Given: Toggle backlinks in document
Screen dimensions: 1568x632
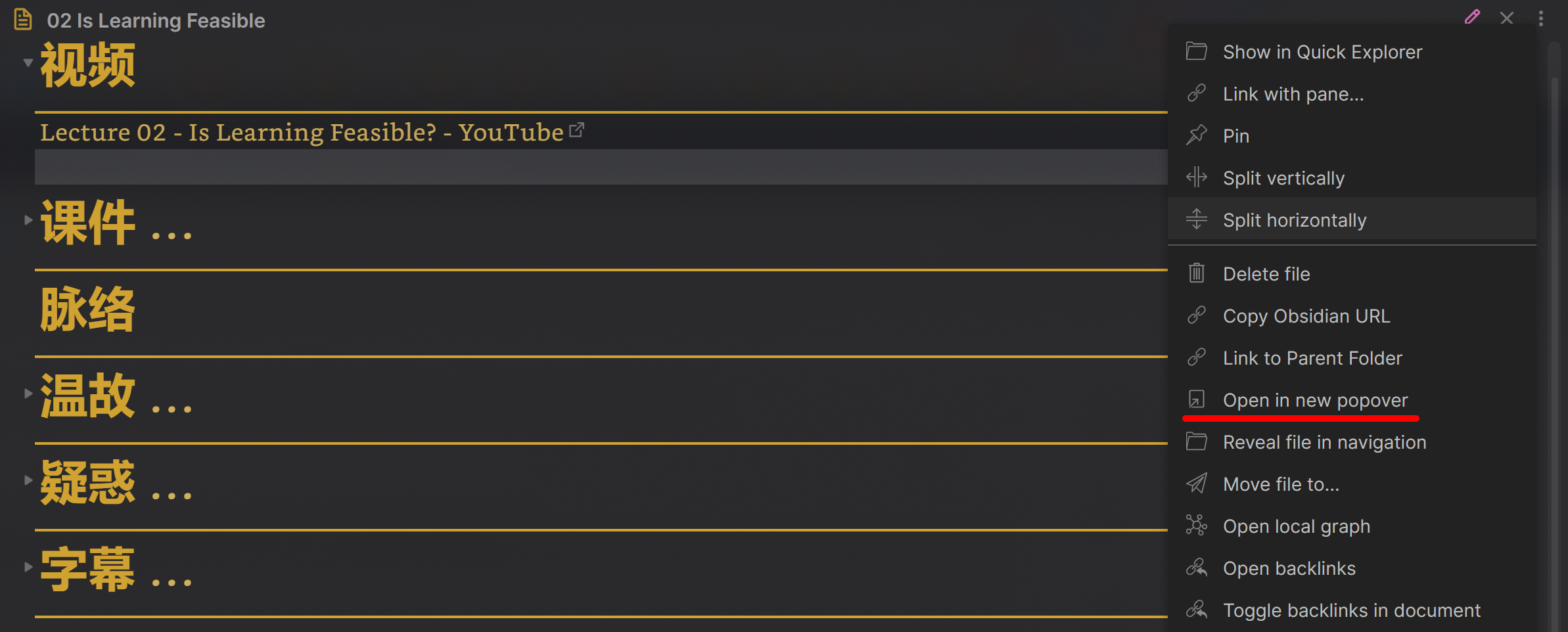Looking at the screenshot, I should tap(1352, 610).
